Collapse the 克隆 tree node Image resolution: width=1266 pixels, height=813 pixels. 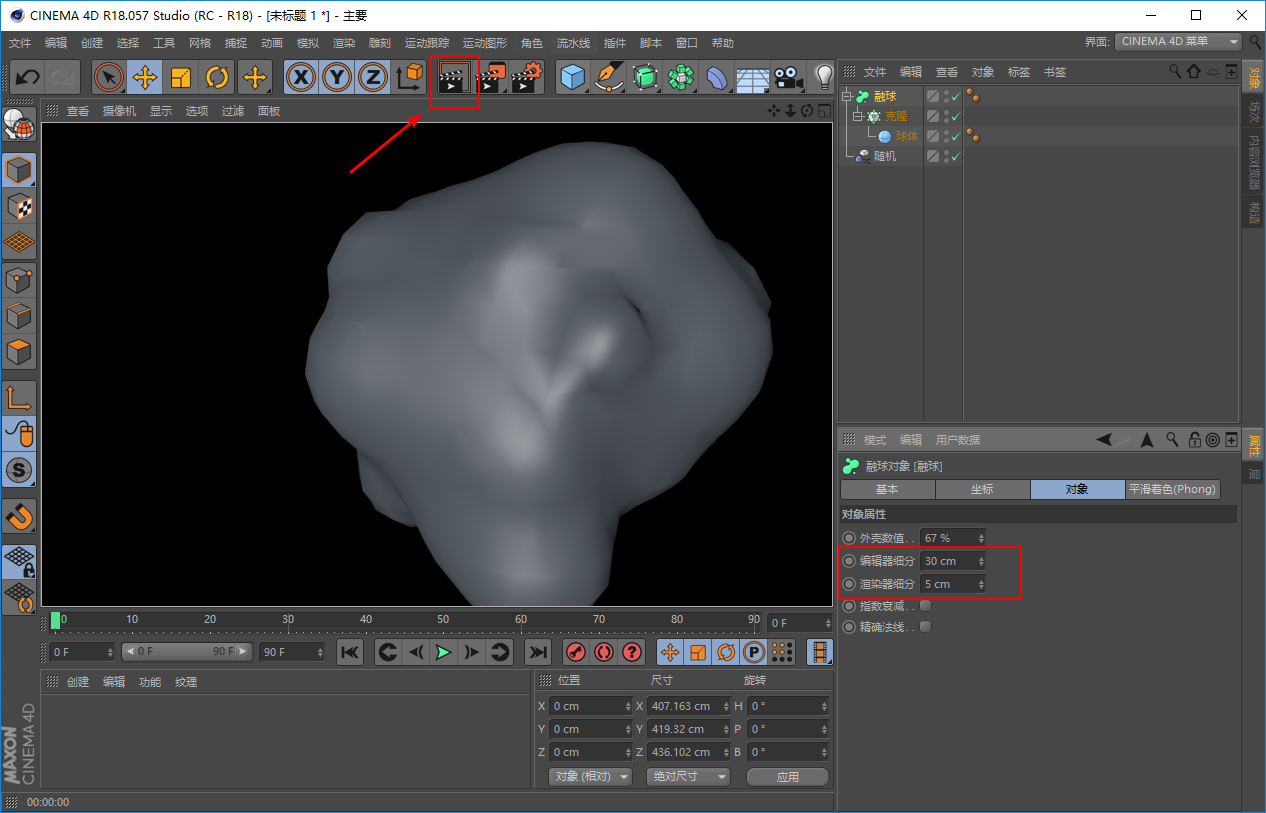point(857,117)
